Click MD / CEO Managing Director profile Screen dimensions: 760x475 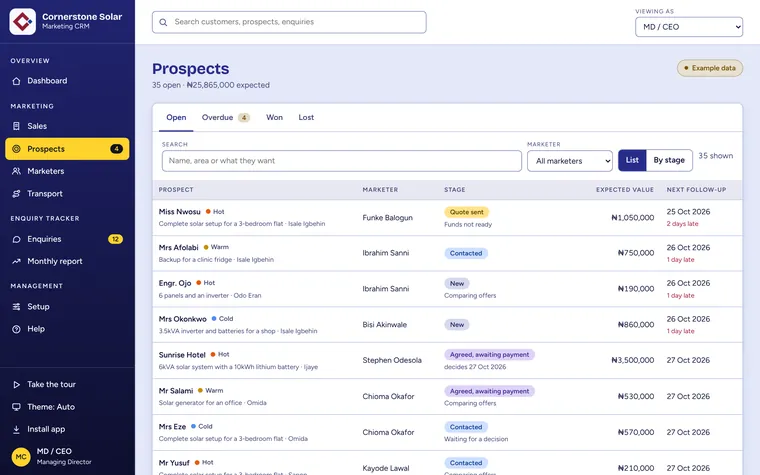67,457
